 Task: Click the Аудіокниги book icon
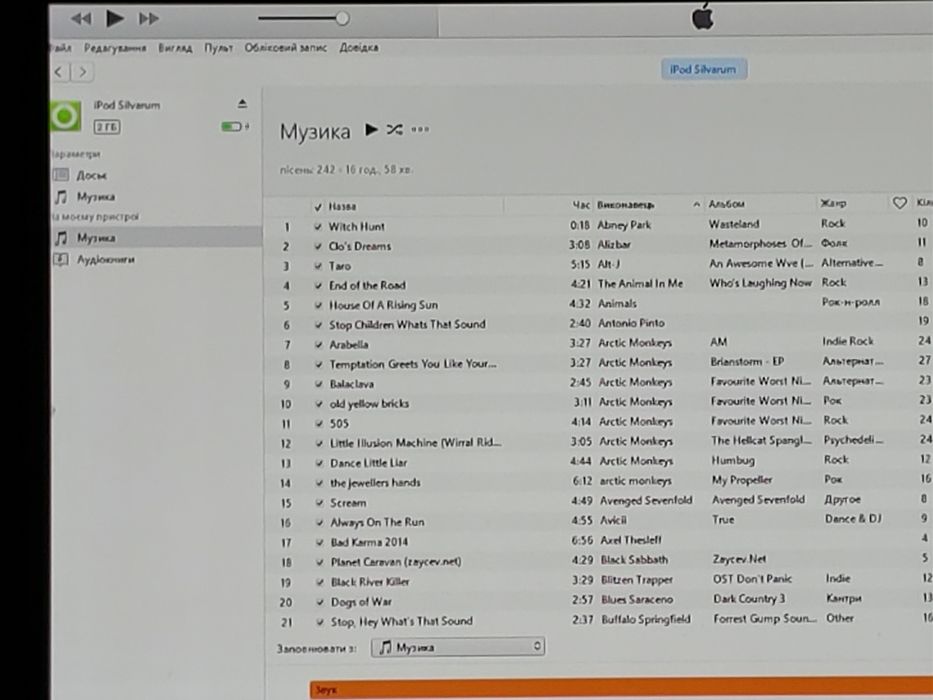[61, 260]
